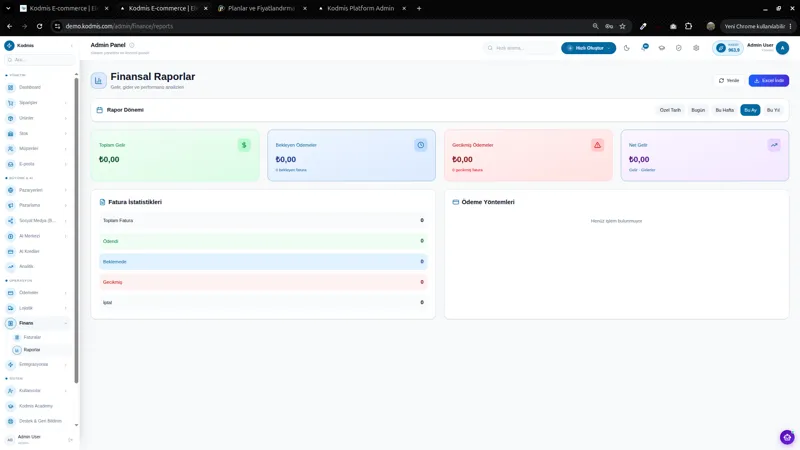This screenshot has width=800, height=450.
Task: Open Kullanıcılar in sidebar
Action: click(30, 390)
